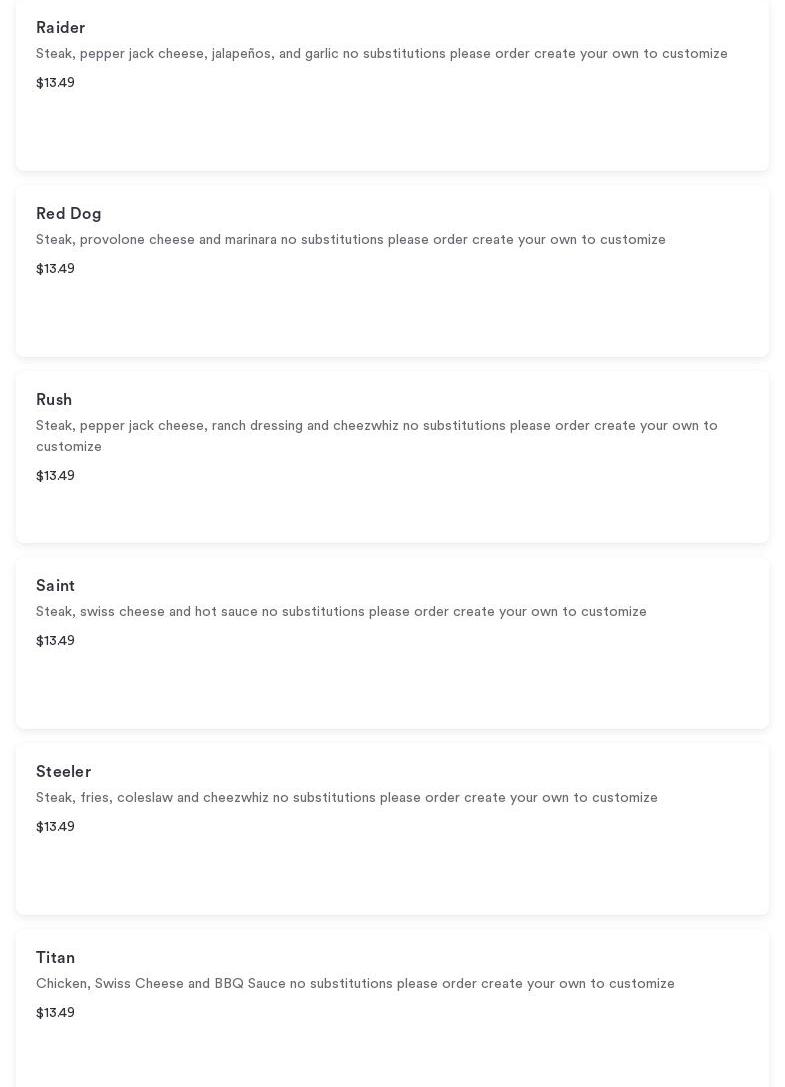Click the Red Dog provolone and marinara description

click(350, 240)
